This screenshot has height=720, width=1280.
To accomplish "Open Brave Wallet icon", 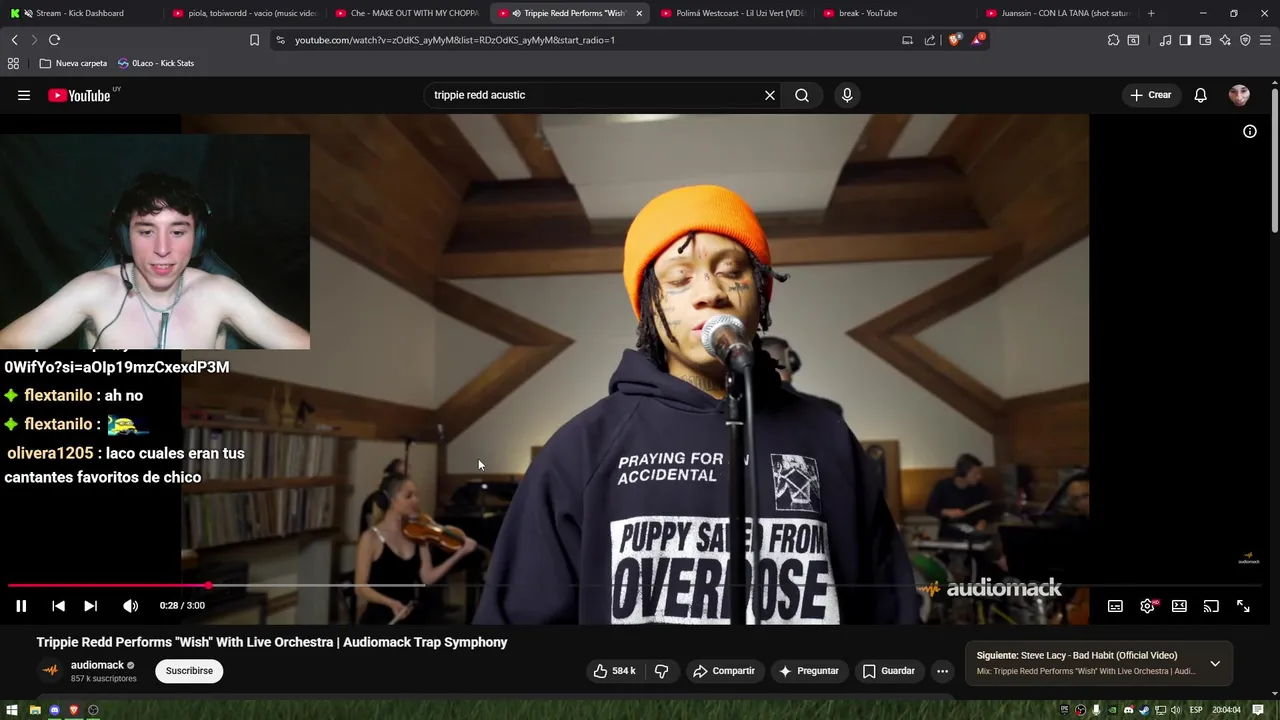I will 1205,40.
